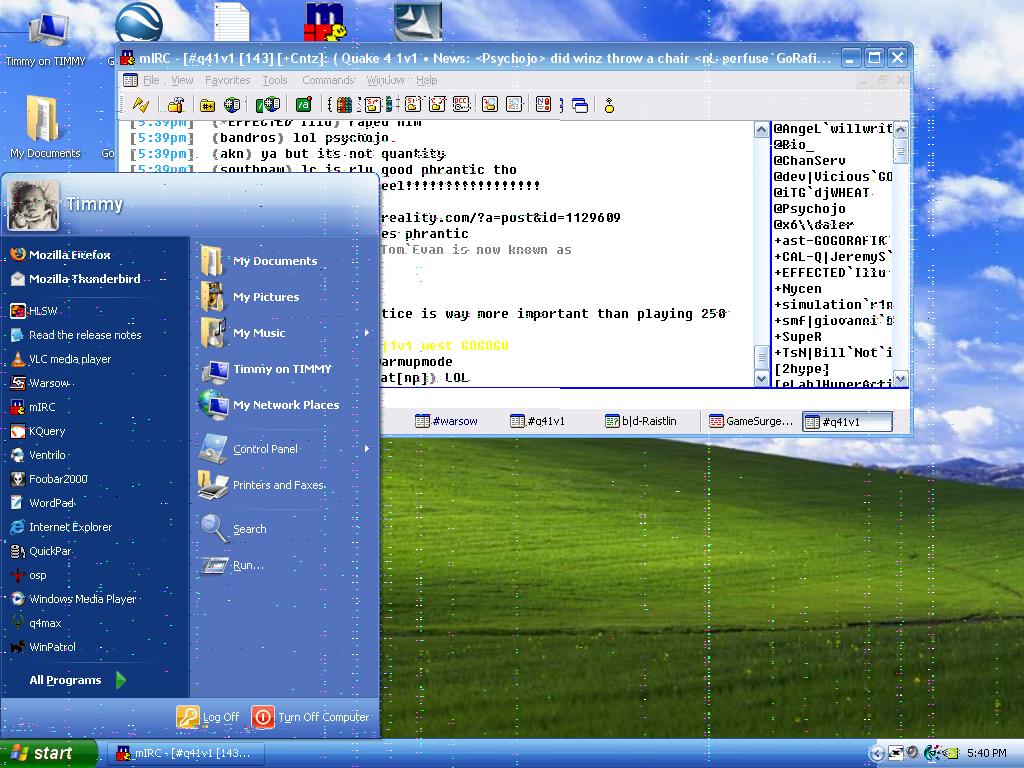Click Scripts Editor toolbar icon
This screenshot has width=1024, height=768.
pos(304,104)
